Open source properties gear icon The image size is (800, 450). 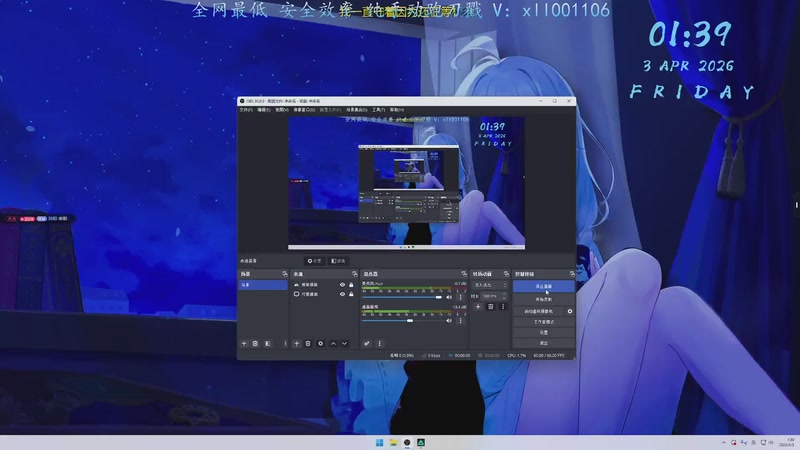320,343
